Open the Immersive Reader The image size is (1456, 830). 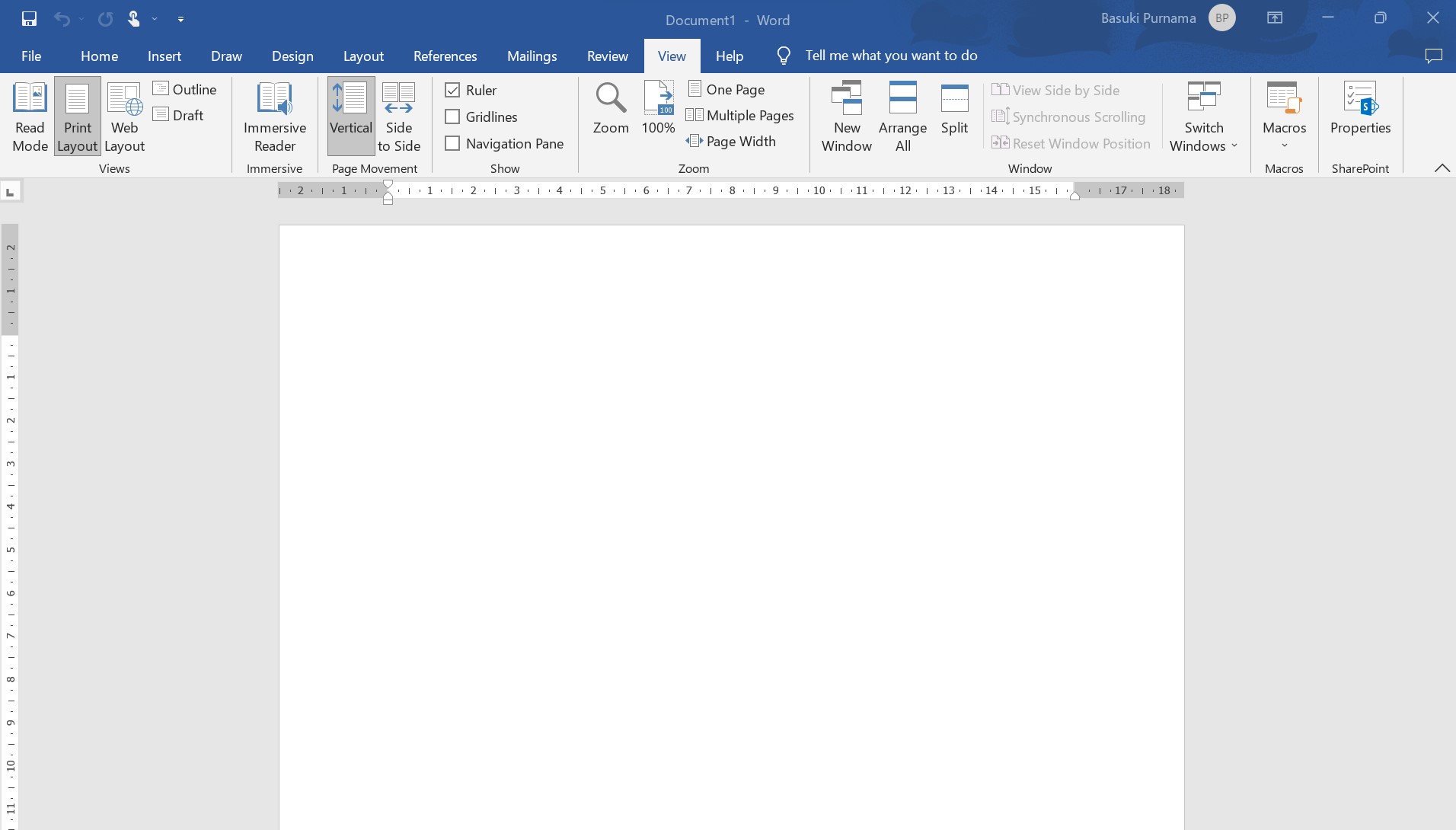coord(274,117)
